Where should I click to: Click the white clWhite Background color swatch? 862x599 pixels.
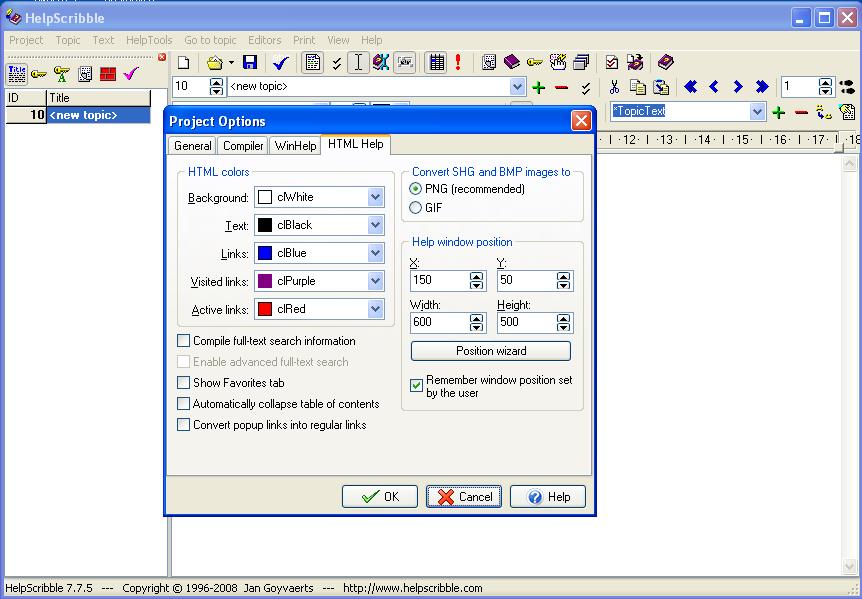coord(265,197)
